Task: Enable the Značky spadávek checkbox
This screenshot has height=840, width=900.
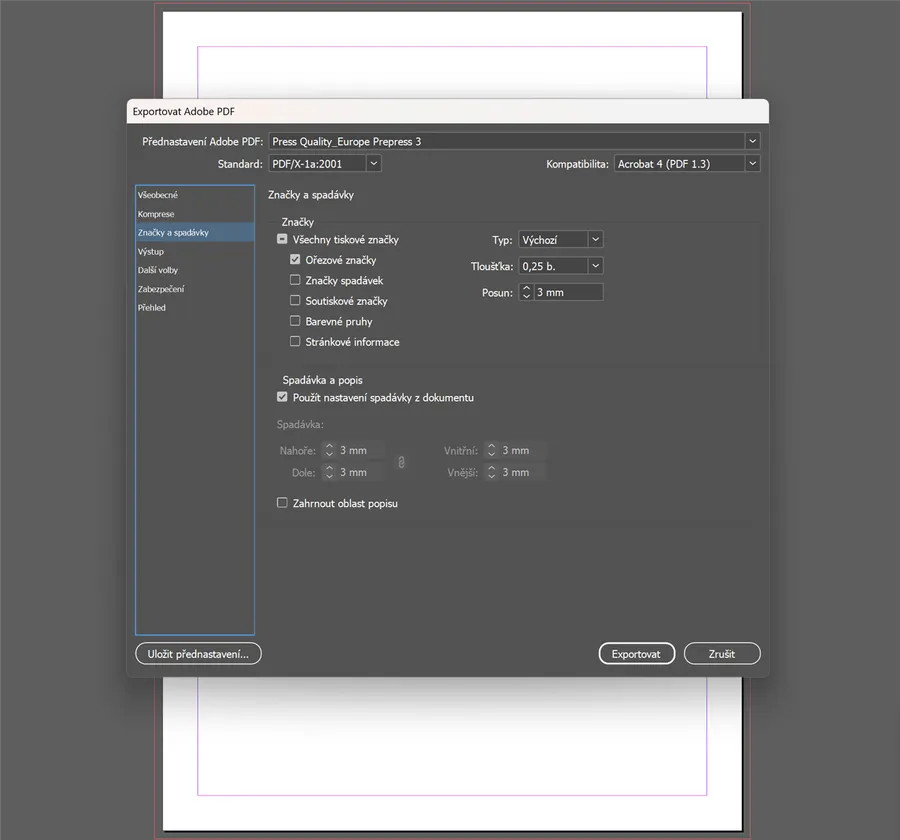Action: pos(295,280)
